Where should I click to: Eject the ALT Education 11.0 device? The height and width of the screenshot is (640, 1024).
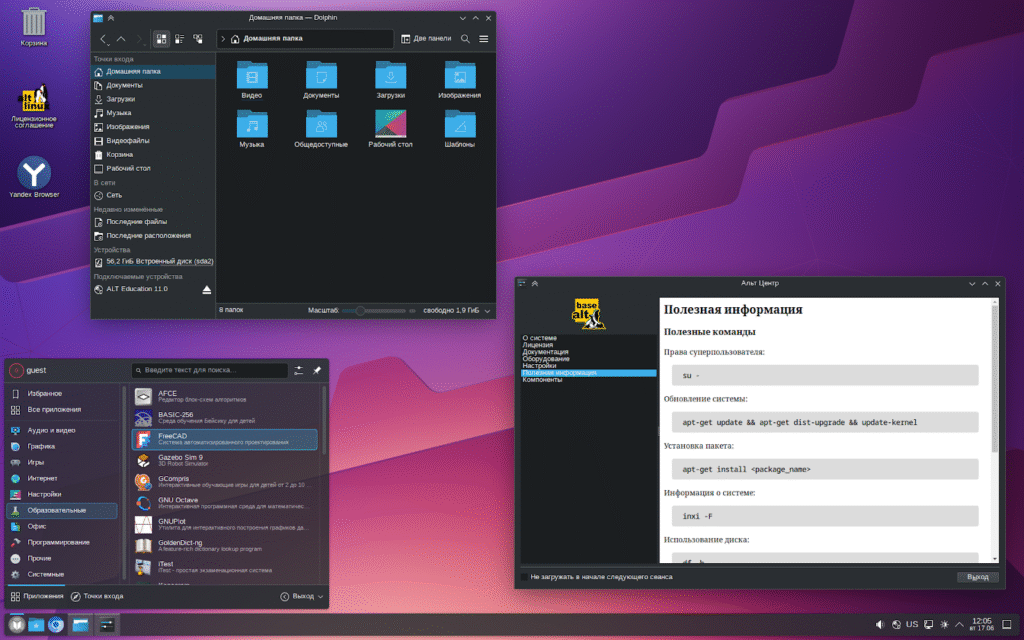(x=207, y=289)
